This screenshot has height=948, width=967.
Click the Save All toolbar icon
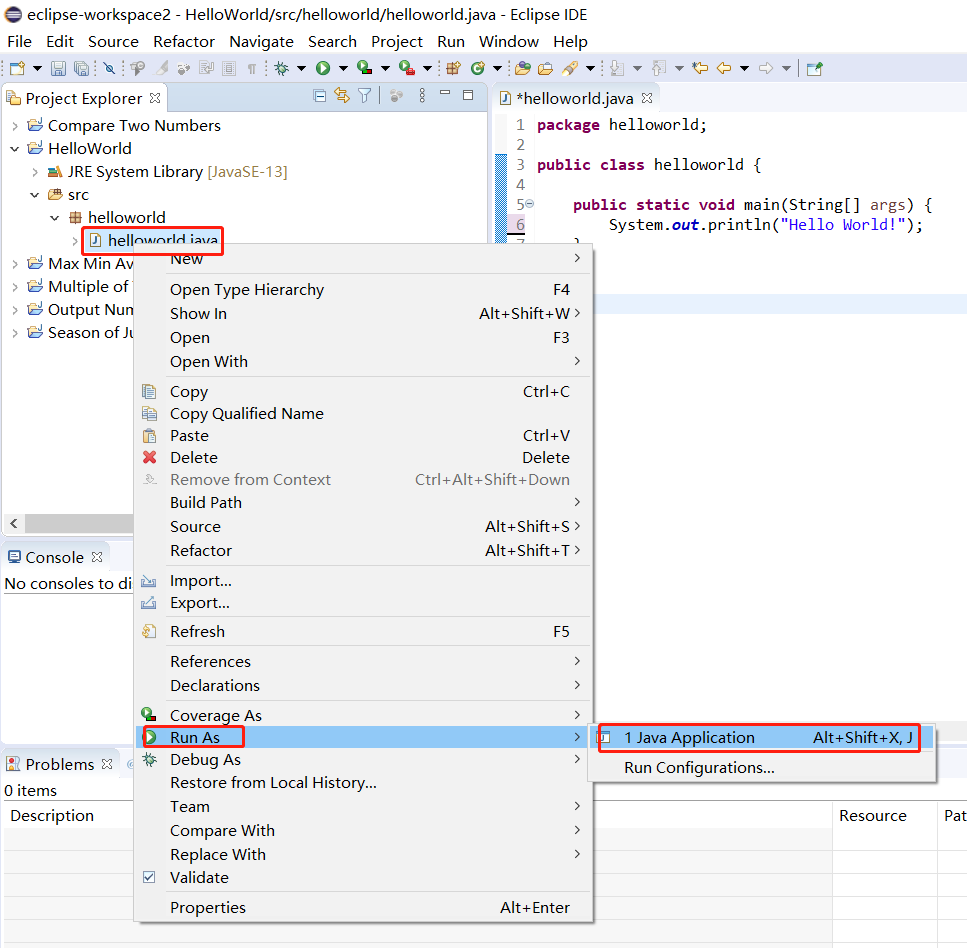point(80,68)
